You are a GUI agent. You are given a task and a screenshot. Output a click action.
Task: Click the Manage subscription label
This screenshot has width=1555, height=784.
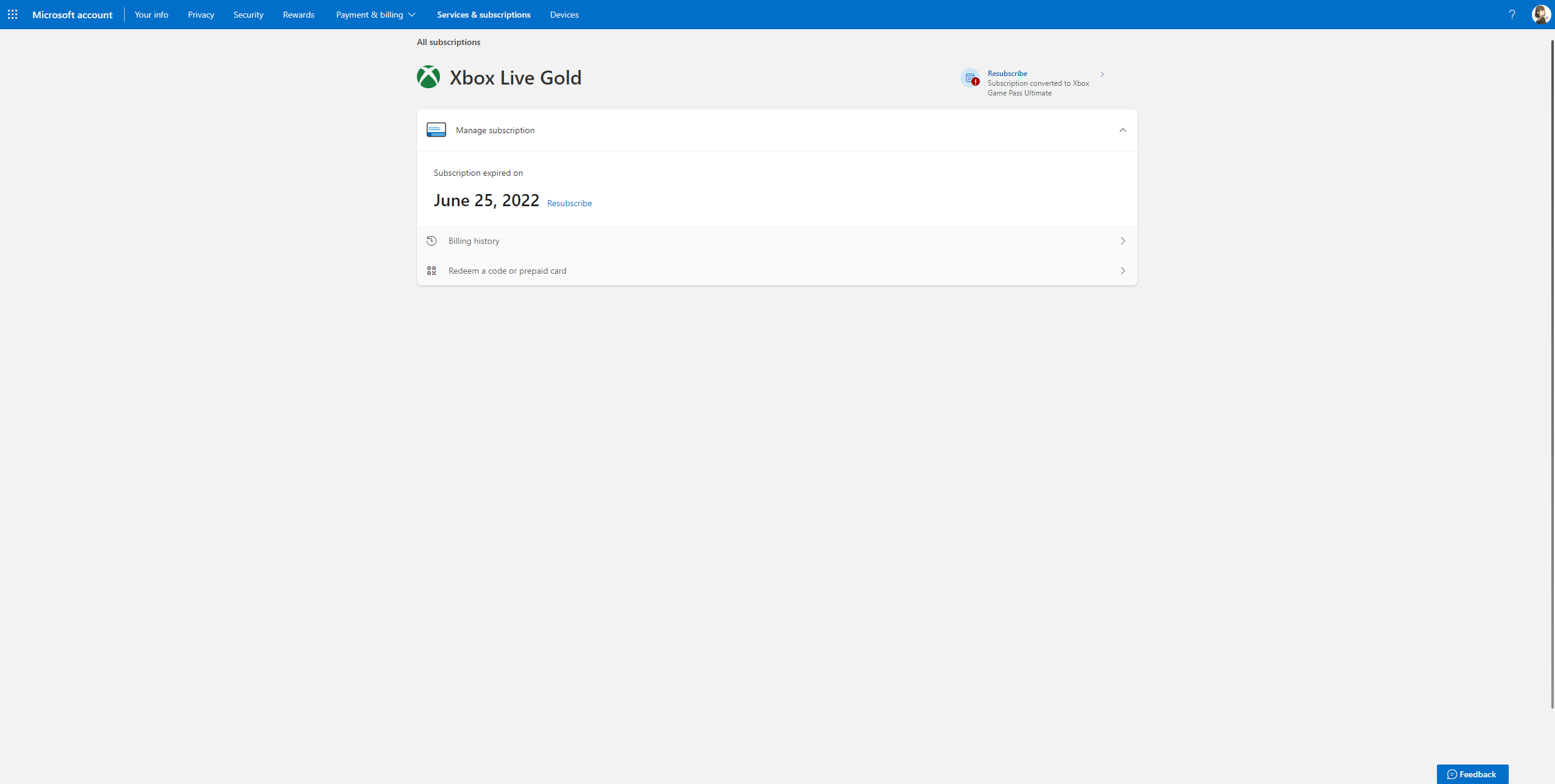click(495, 130)
